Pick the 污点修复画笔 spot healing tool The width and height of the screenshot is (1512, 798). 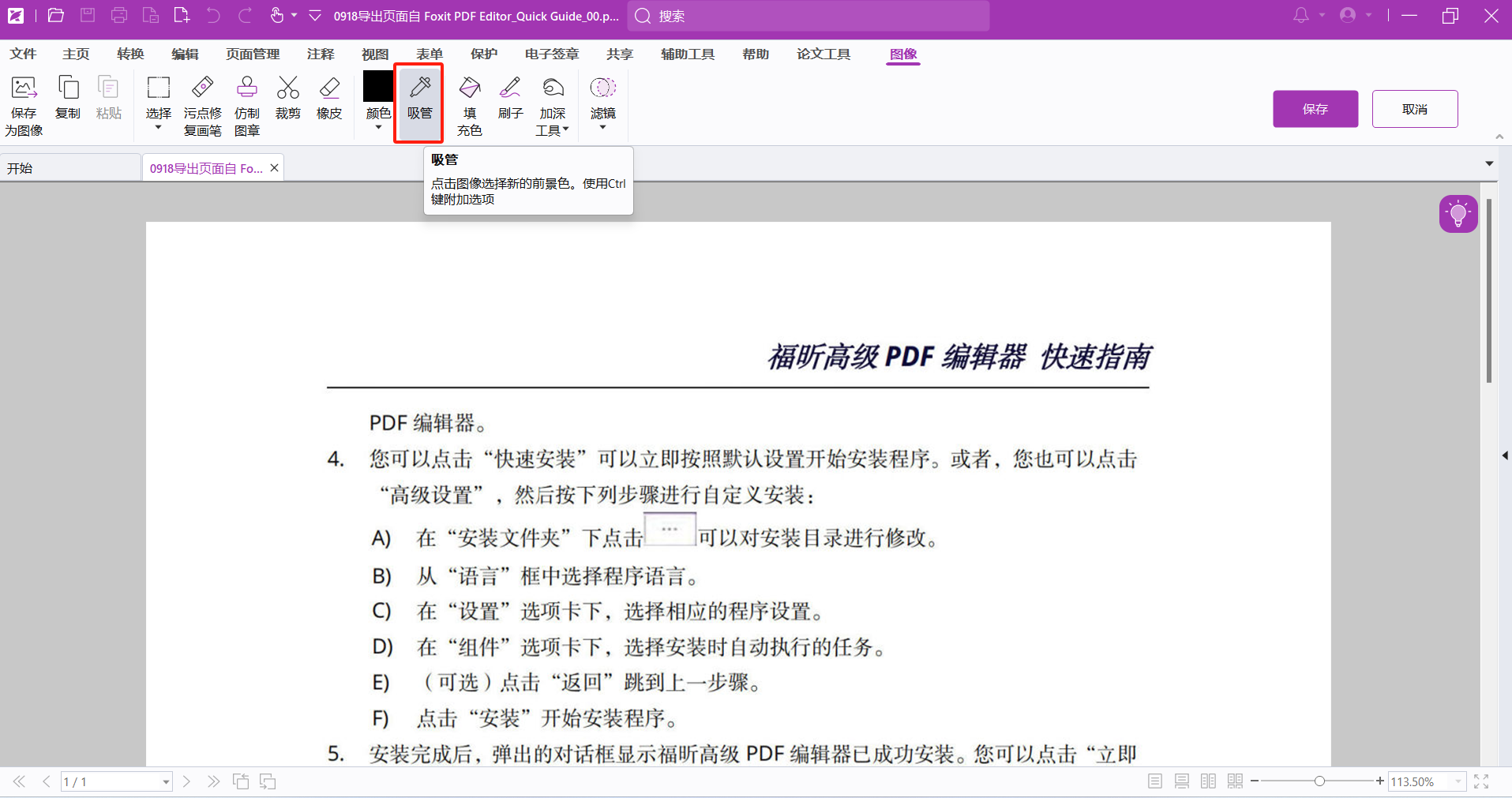tap(203, 107)
